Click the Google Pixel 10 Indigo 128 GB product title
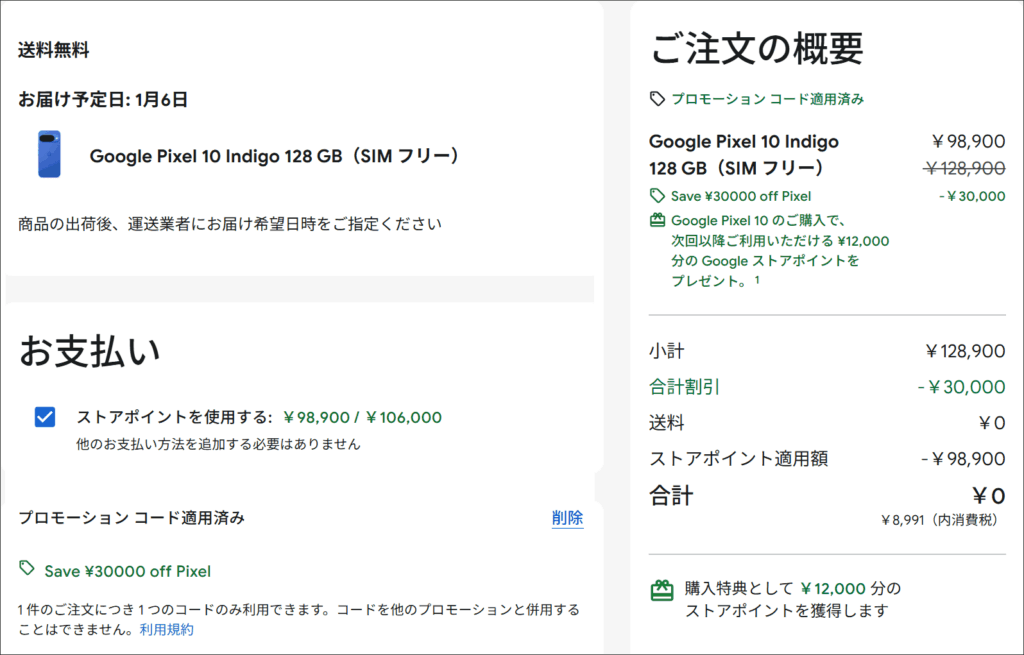 (x=274, y=155)
